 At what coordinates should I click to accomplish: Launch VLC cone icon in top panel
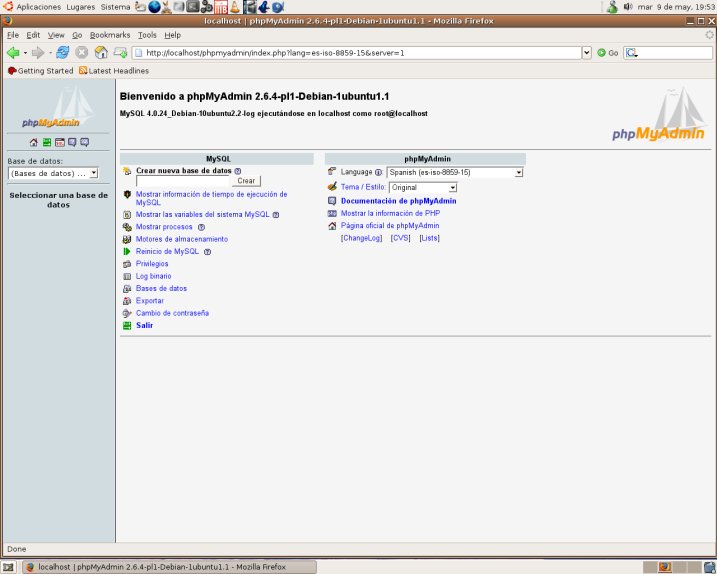[235, 6]
